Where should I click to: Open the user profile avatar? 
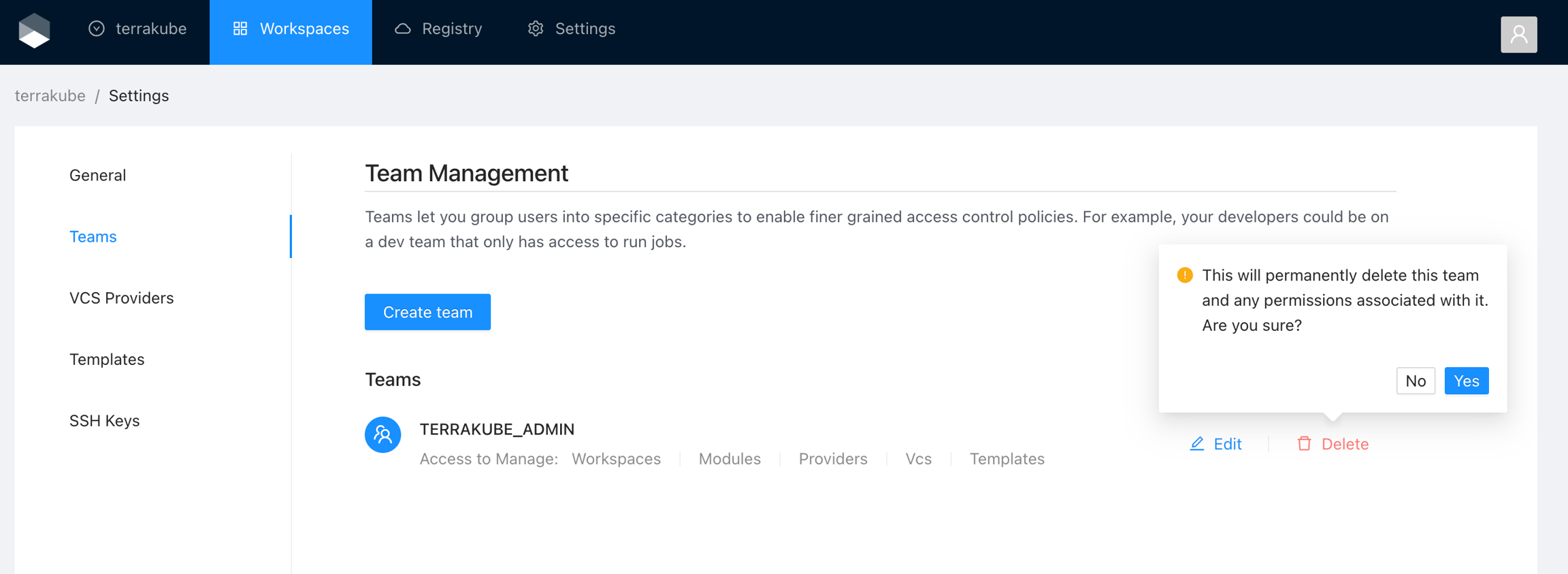point(1518,34)
